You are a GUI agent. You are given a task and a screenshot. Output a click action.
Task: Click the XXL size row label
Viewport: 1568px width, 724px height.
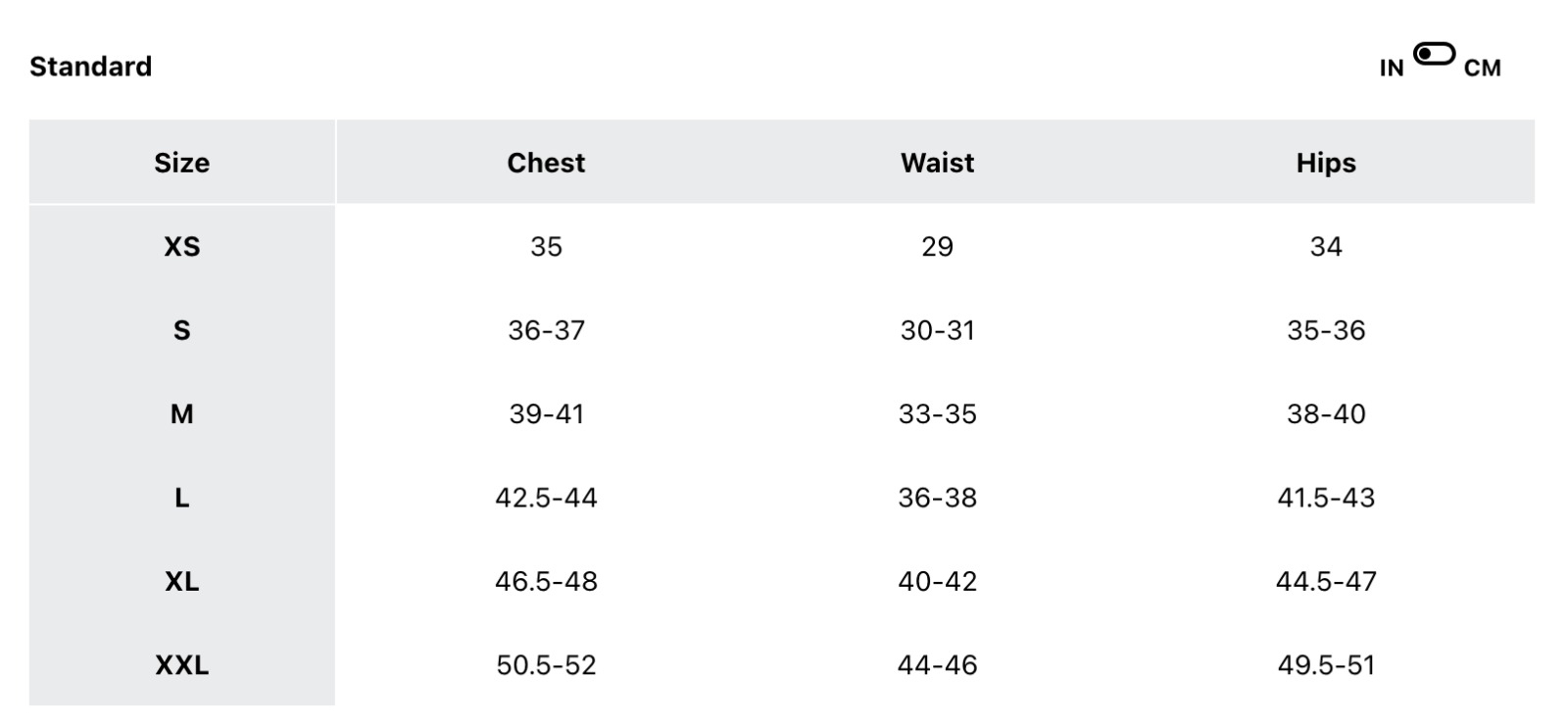181,666
